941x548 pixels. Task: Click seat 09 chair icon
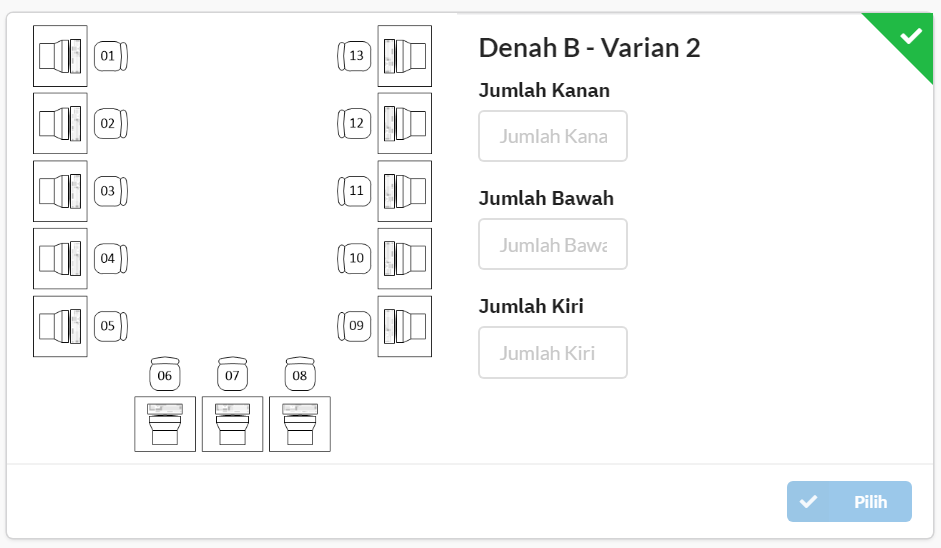point(354,326)
